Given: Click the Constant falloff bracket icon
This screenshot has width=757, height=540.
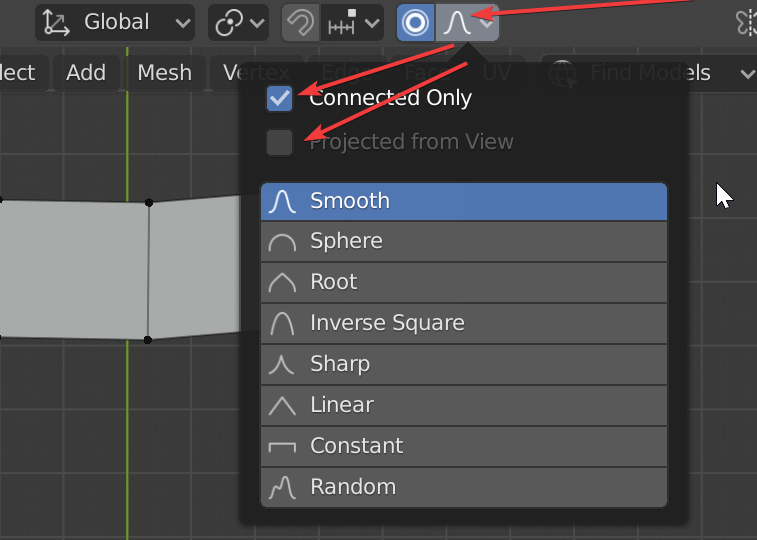Looking at the screenshot, I should (x=282, y=447).
